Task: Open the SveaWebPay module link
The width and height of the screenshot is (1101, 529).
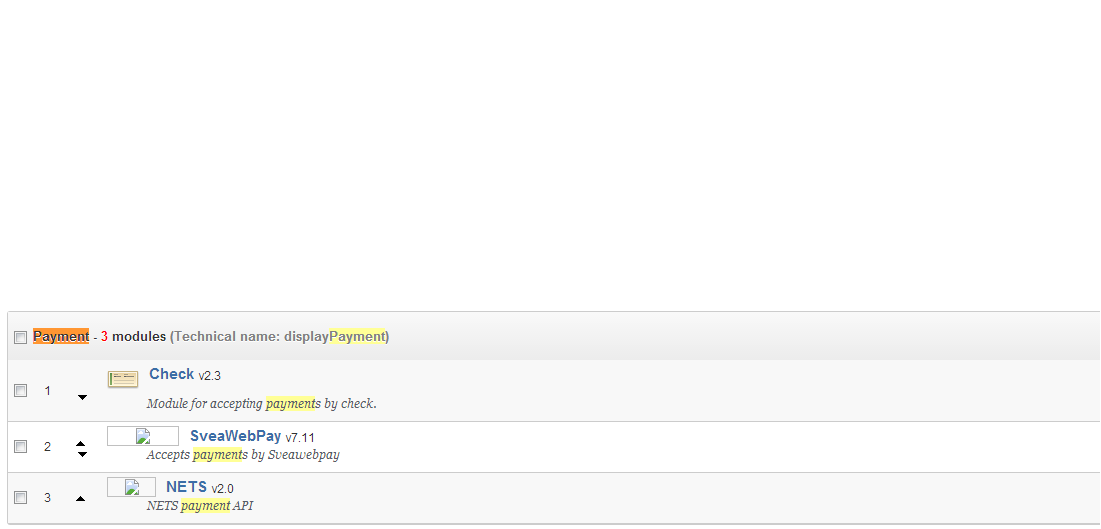Action: point(235,436)
